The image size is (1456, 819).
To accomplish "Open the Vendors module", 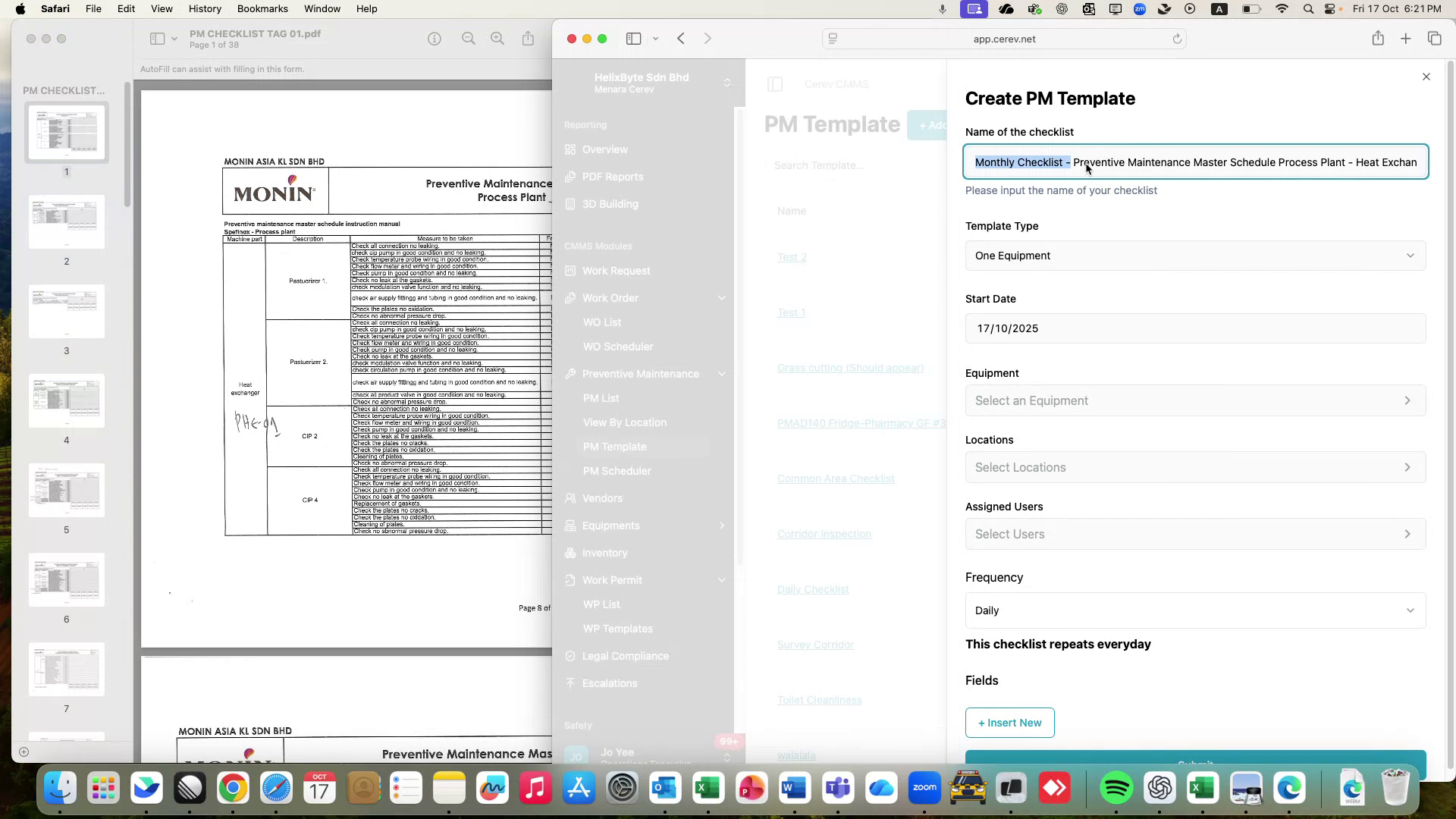I will 602,498.
